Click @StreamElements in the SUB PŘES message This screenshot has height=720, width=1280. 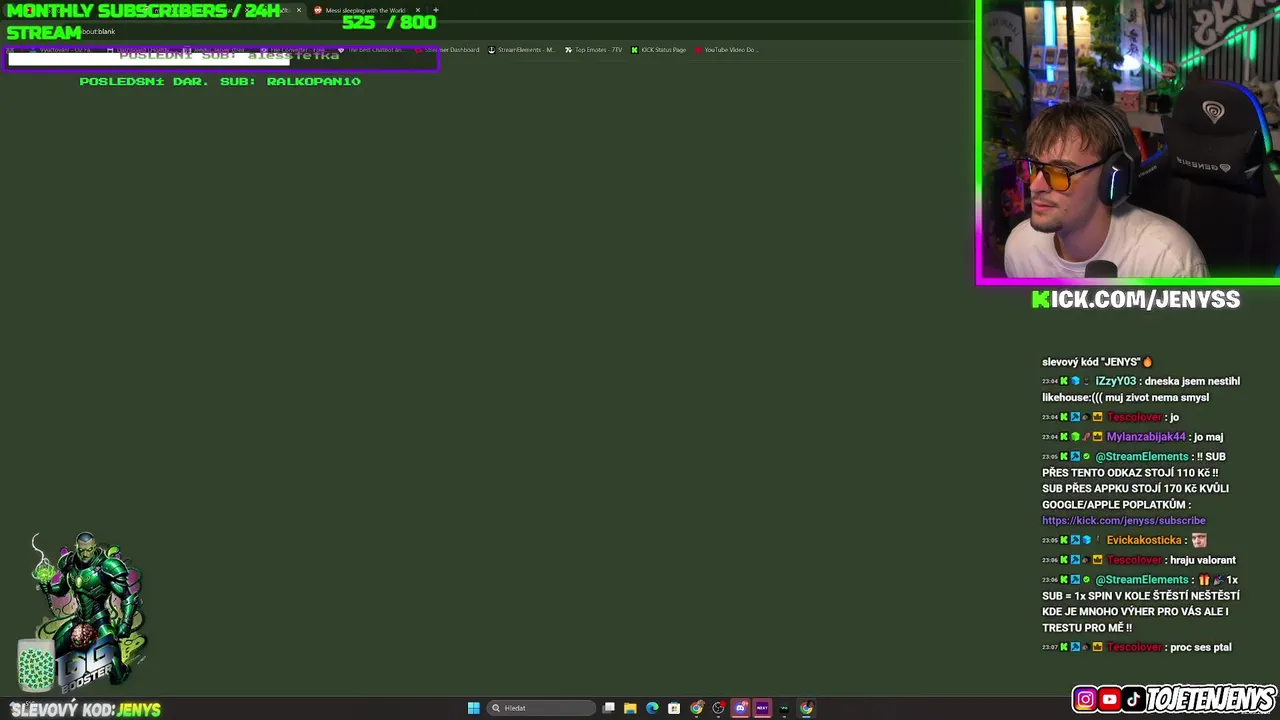click(1142, 457)
